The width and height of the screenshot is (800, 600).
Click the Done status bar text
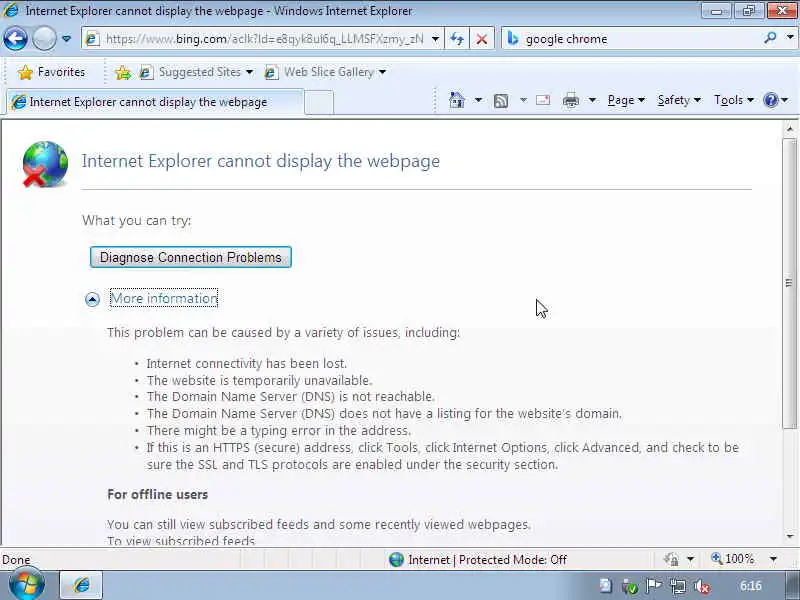click(x=16, y=560)
